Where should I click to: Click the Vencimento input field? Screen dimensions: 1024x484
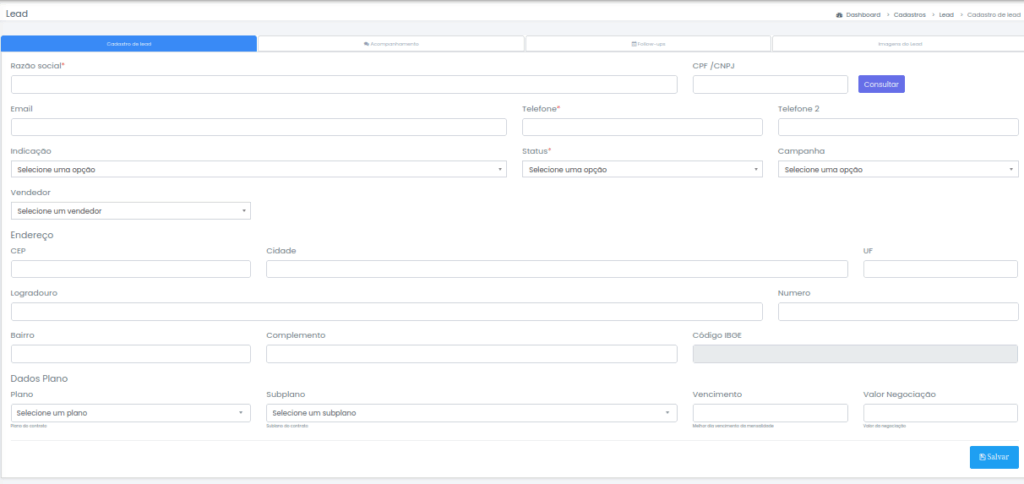click(x=770, y=413)
